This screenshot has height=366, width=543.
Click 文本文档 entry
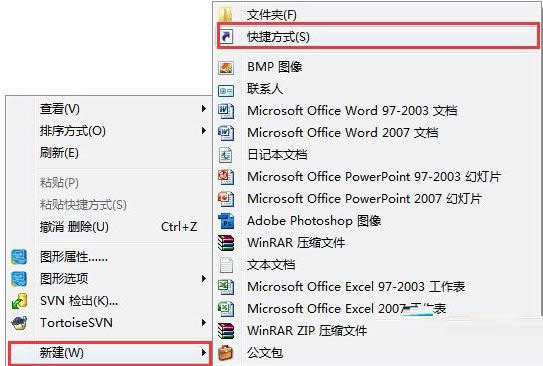click(271, 265)
